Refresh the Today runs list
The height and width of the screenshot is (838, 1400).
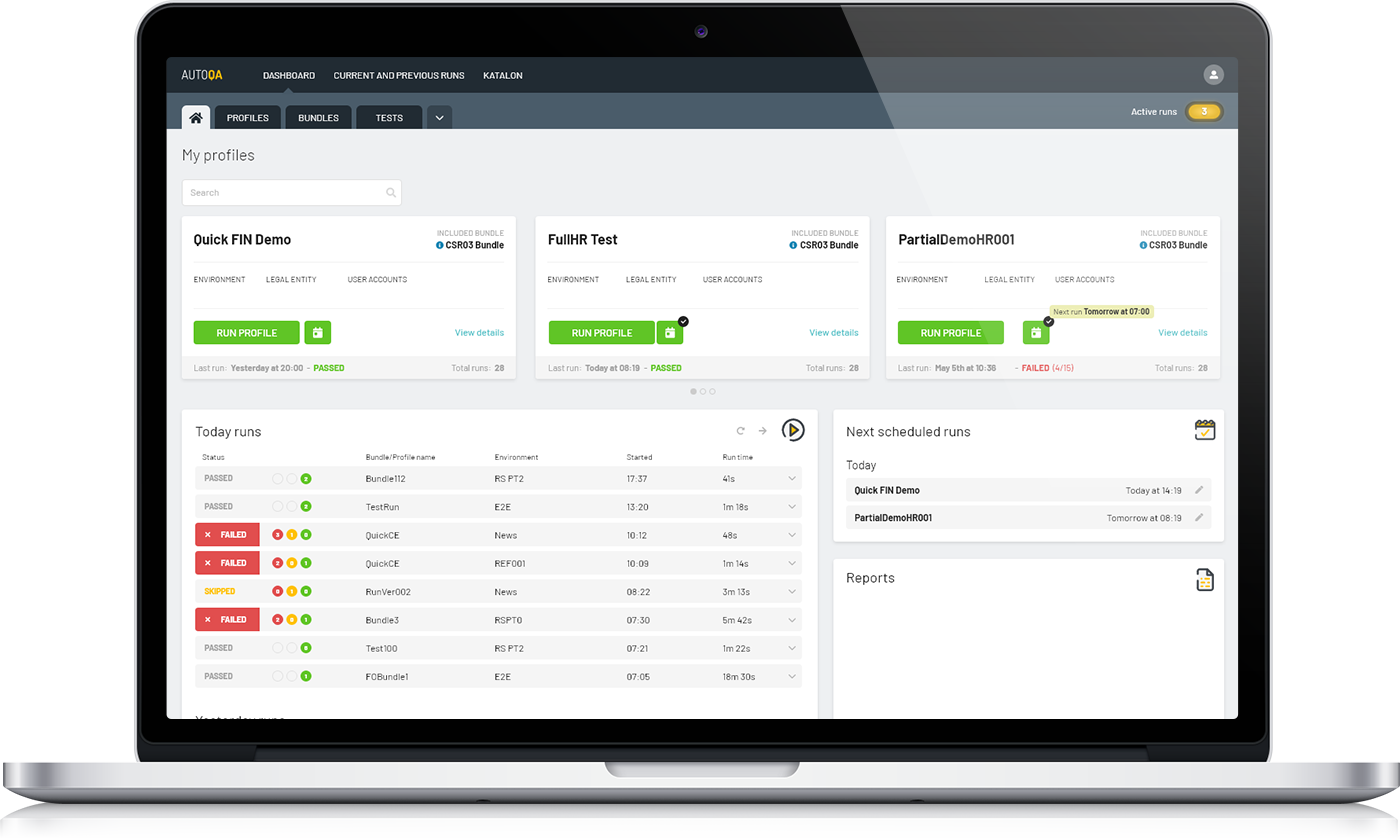pyautogui.click(x=740, y=431)
